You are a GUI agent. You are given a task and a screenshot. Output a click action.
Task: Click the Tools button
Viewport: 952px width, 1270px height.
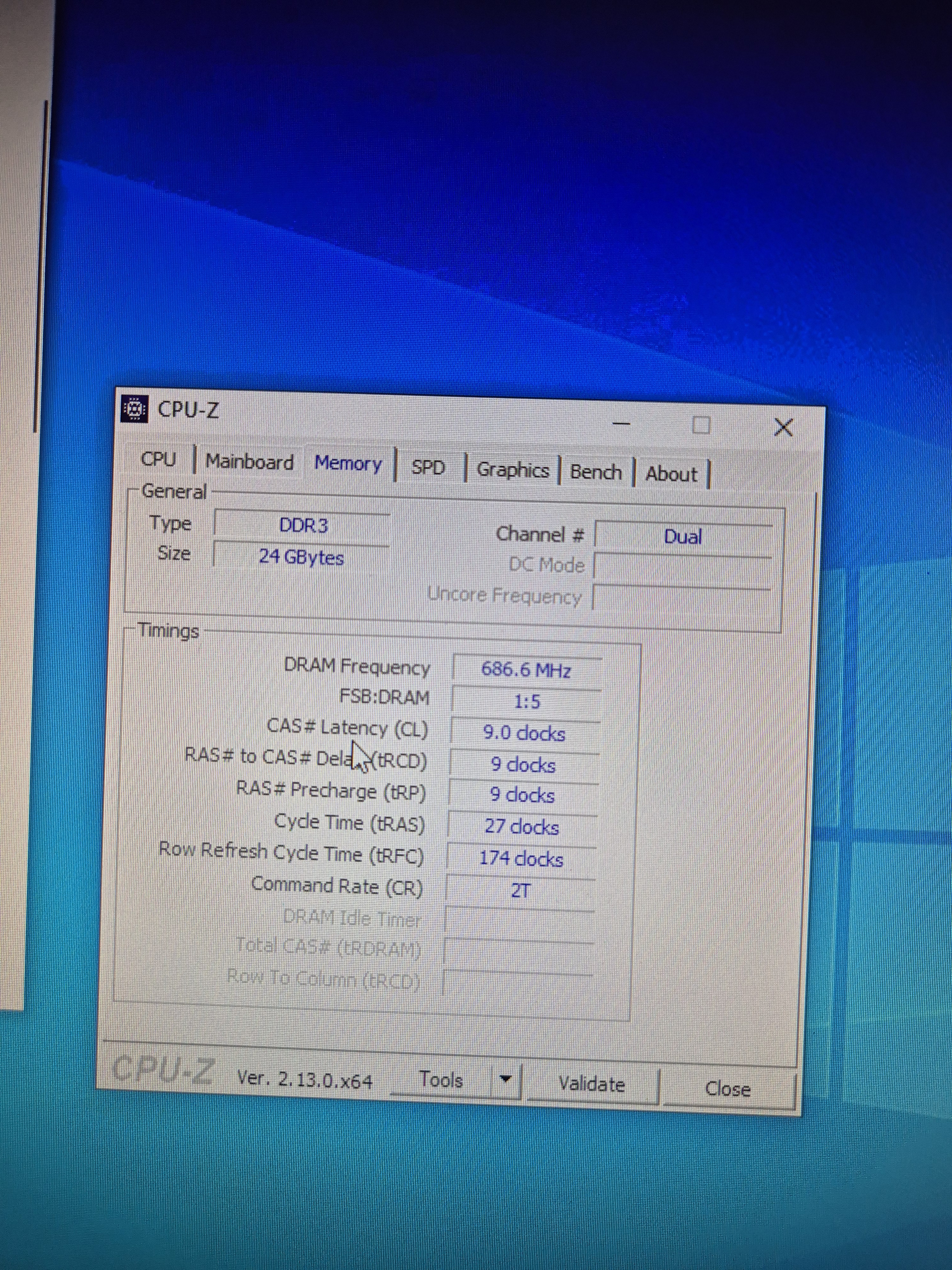pyautogui.click(x=441, y=1080)
